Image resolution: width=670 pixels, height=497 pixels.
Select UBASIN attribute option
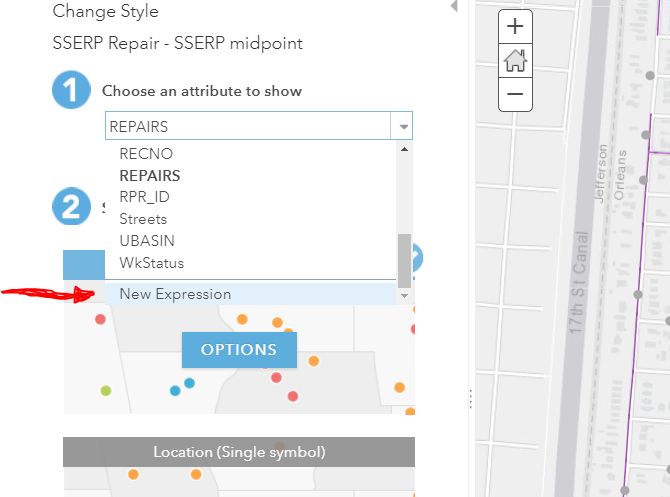coord(145,241)
